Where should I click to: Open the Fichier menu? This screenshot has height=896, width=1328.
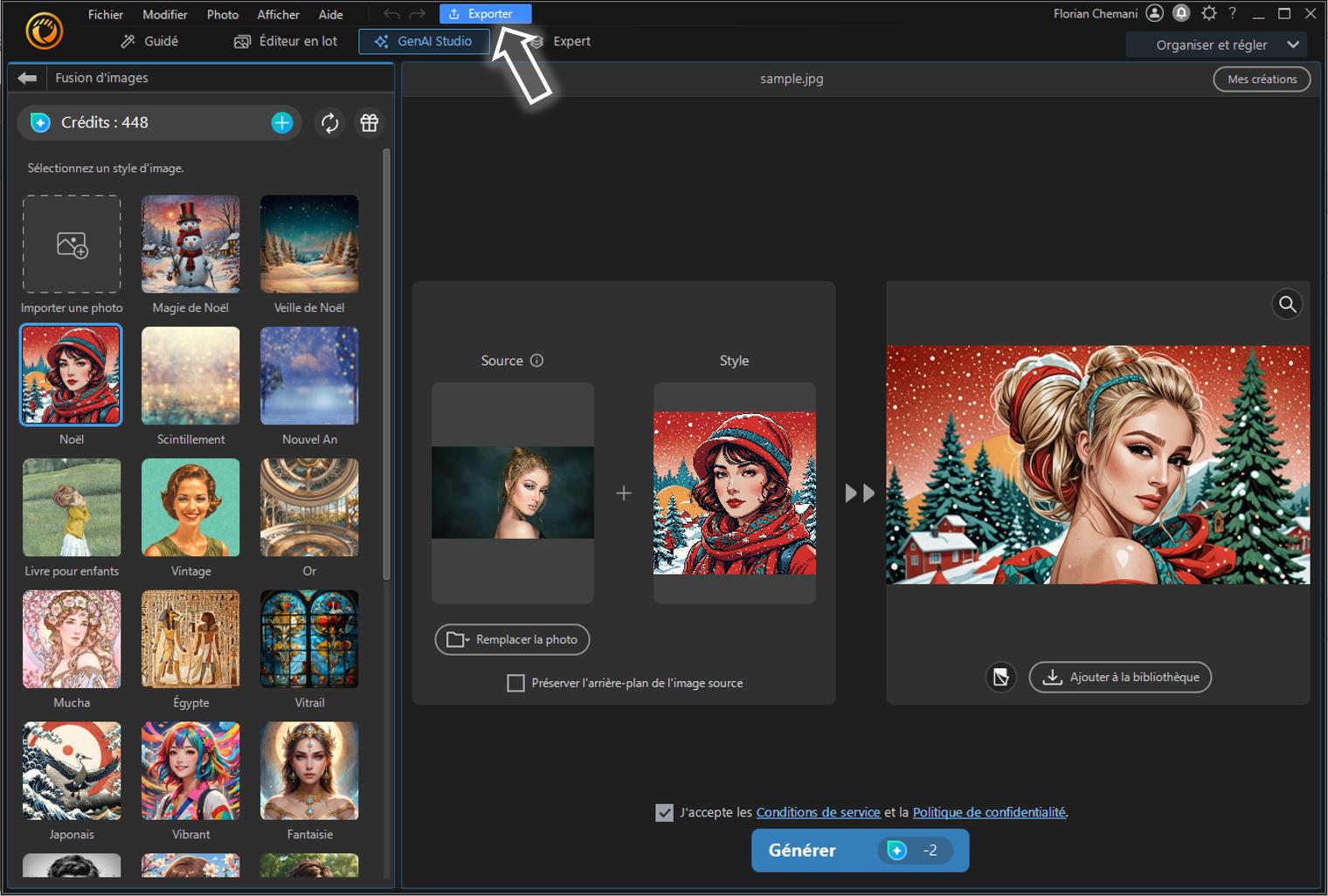click(x=106, y=14)
